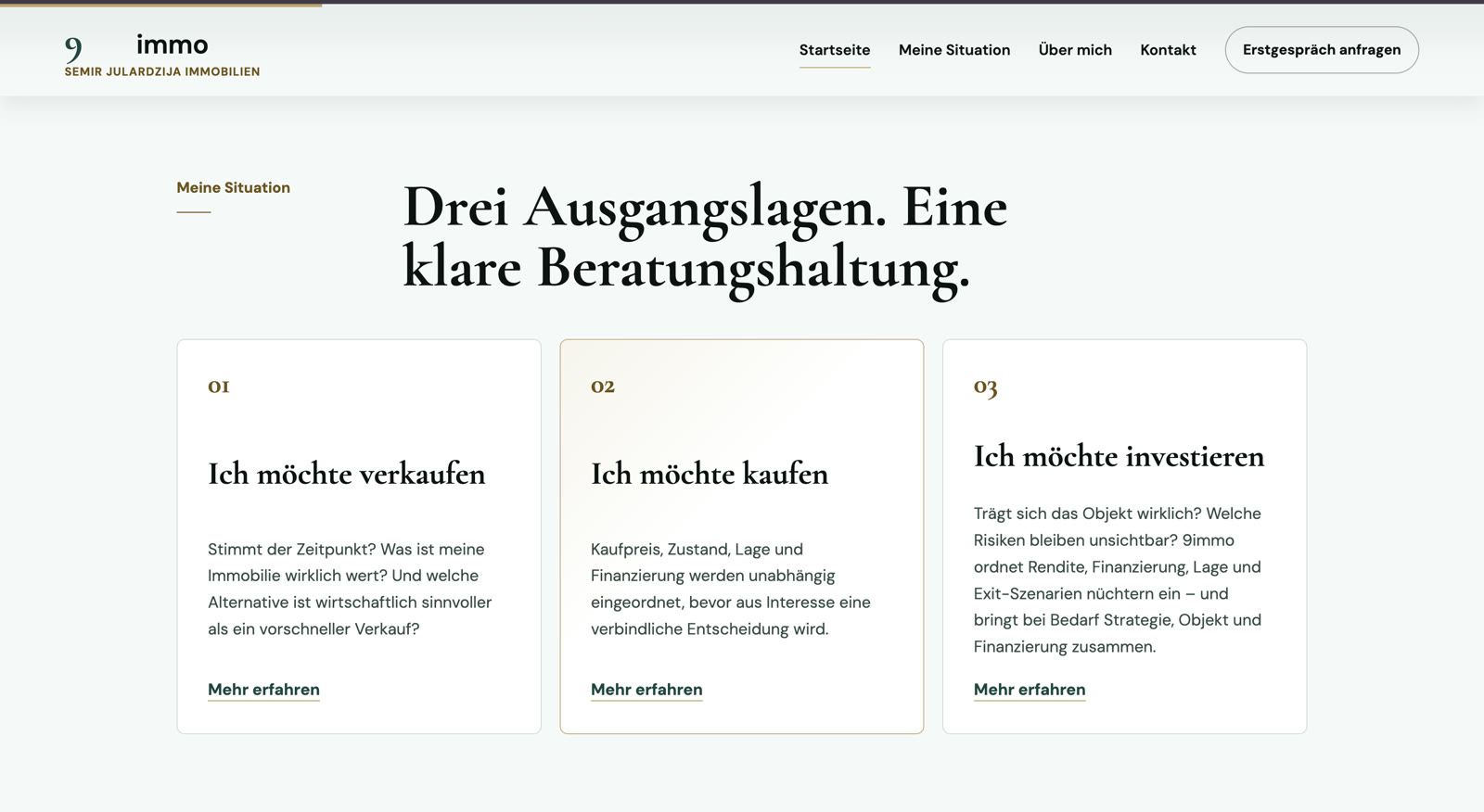Select the 03 card number
This screenshot has width=1484, height=812.
click(986, 387)
